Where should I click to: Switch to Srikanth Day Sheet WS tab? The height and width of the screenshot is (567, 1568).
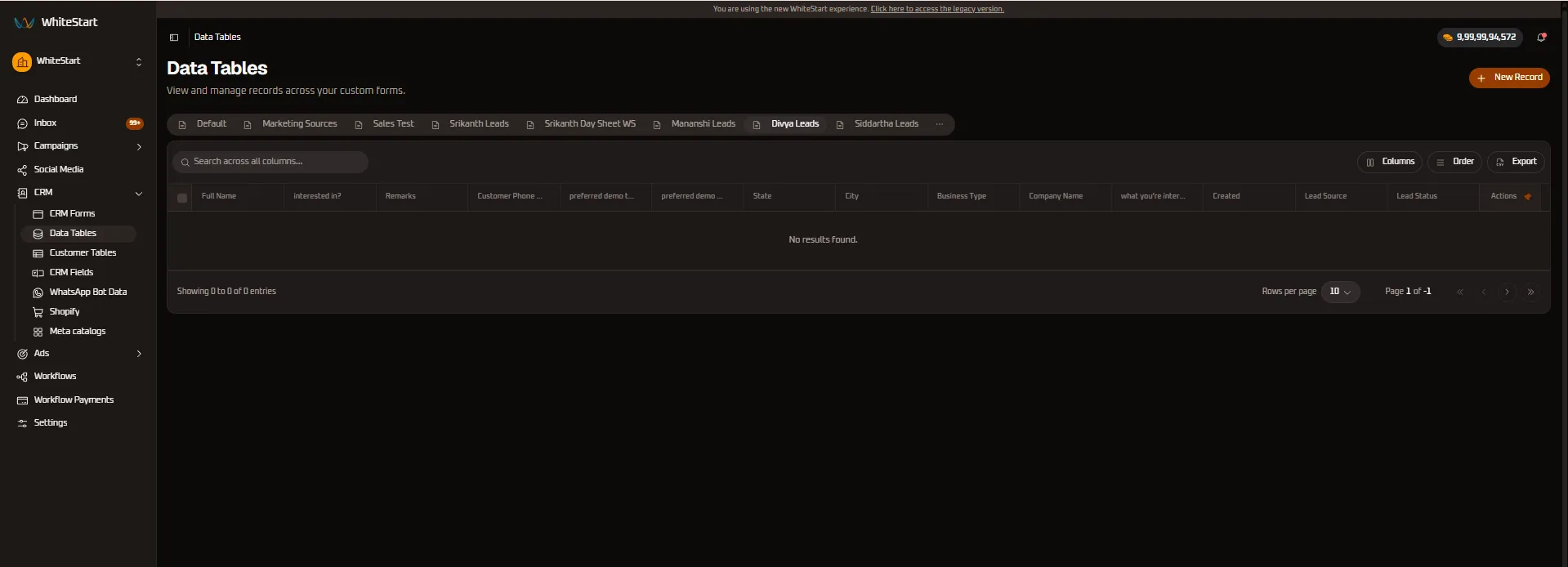581,124
